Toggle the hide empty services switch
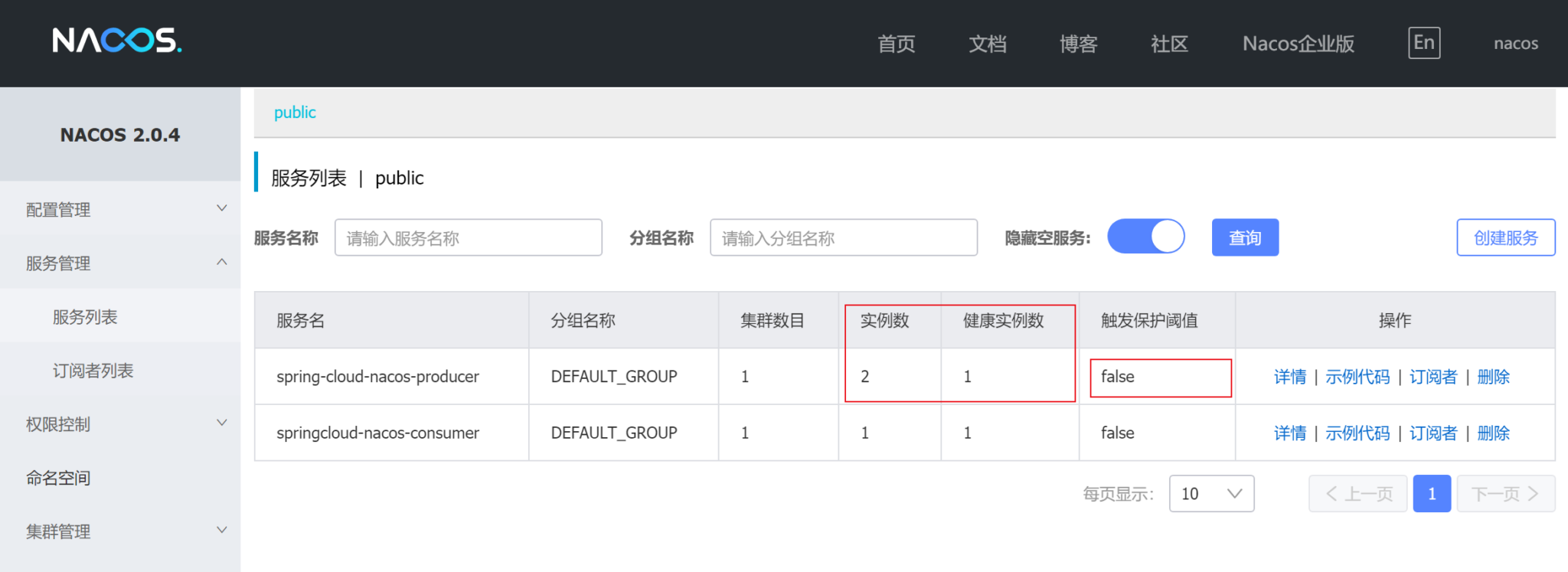1568x572 pixels. [1146, 237]
